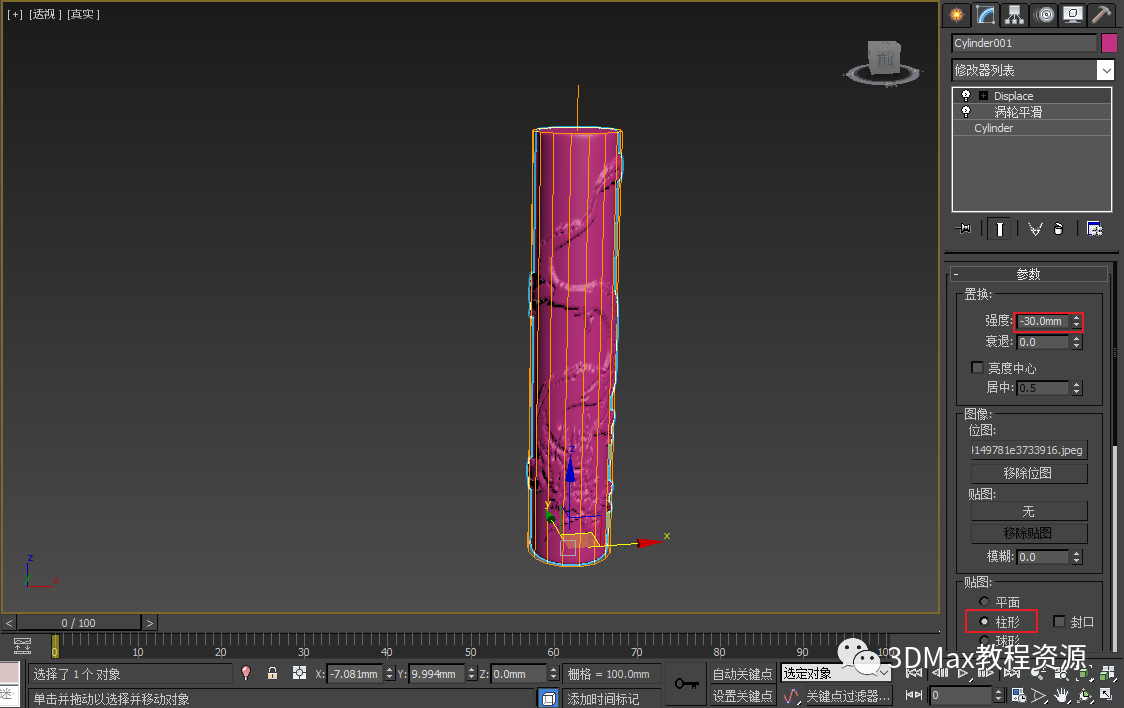
Task: Toggle Show End Result icon
Action: (999, 229)
